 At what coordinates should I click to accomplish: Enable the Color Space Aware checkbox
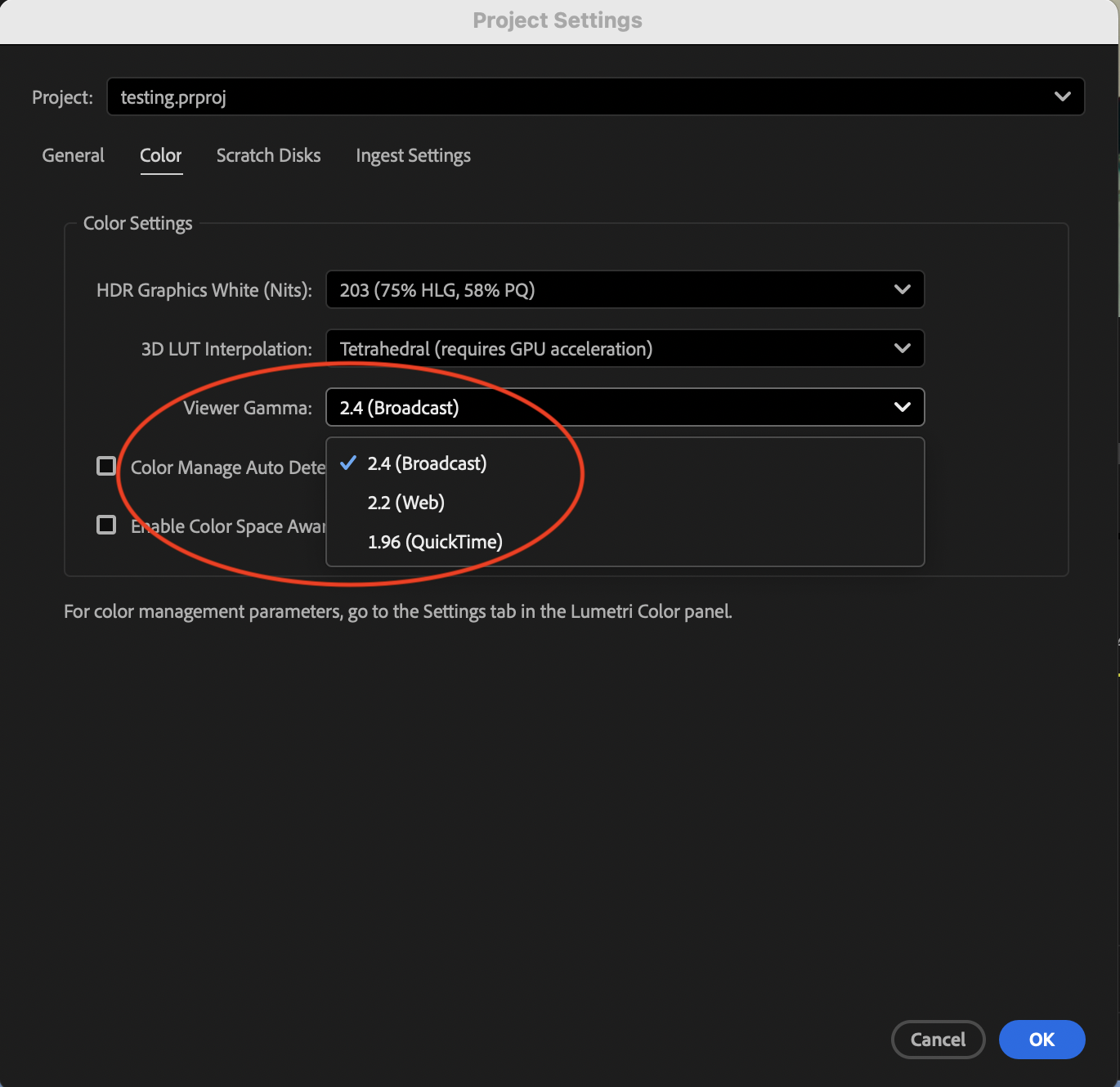click(x=106, y=525)
